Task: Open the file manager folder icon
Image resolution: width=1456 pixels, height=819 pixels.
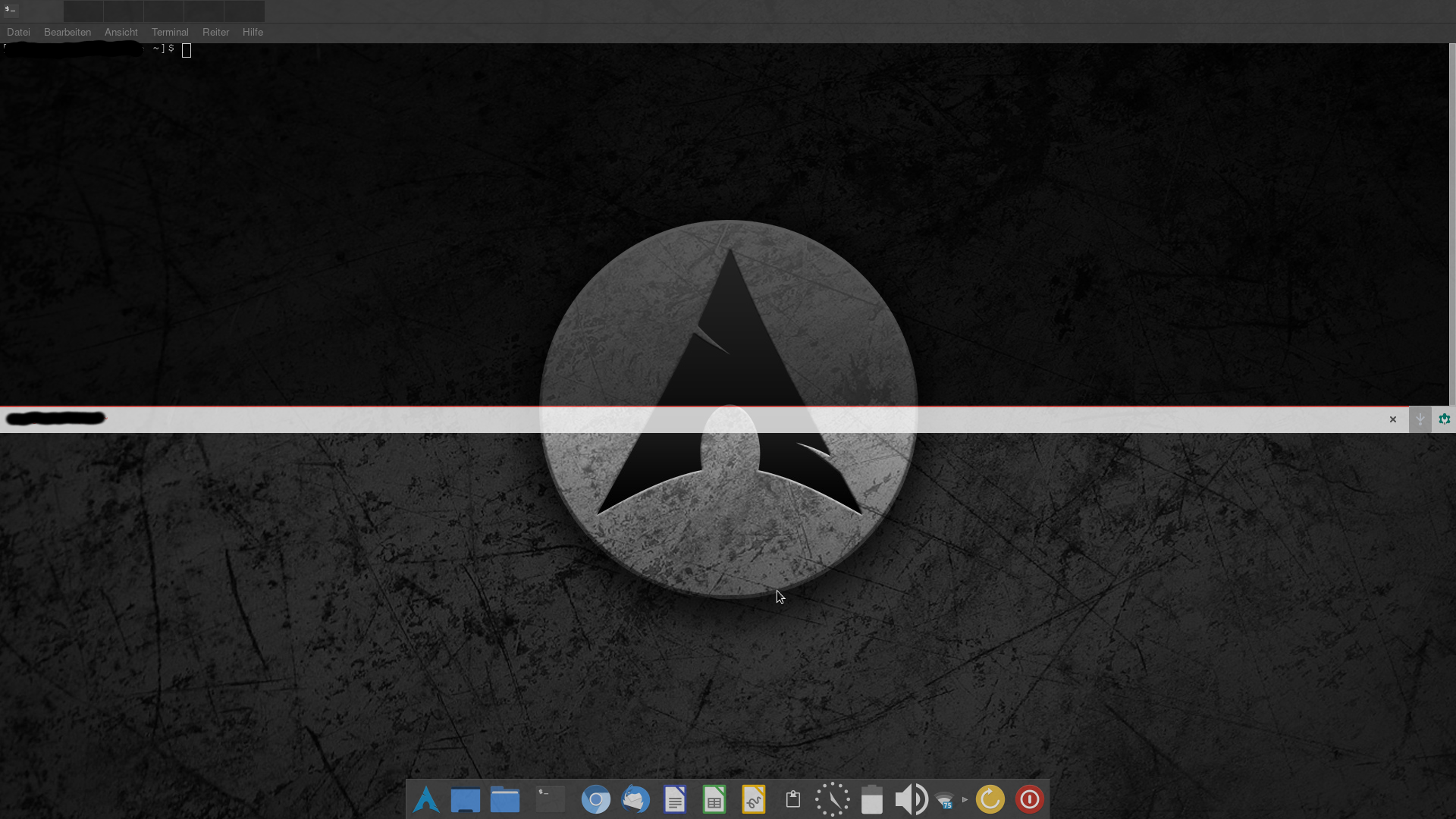Action: pos(505,799)
